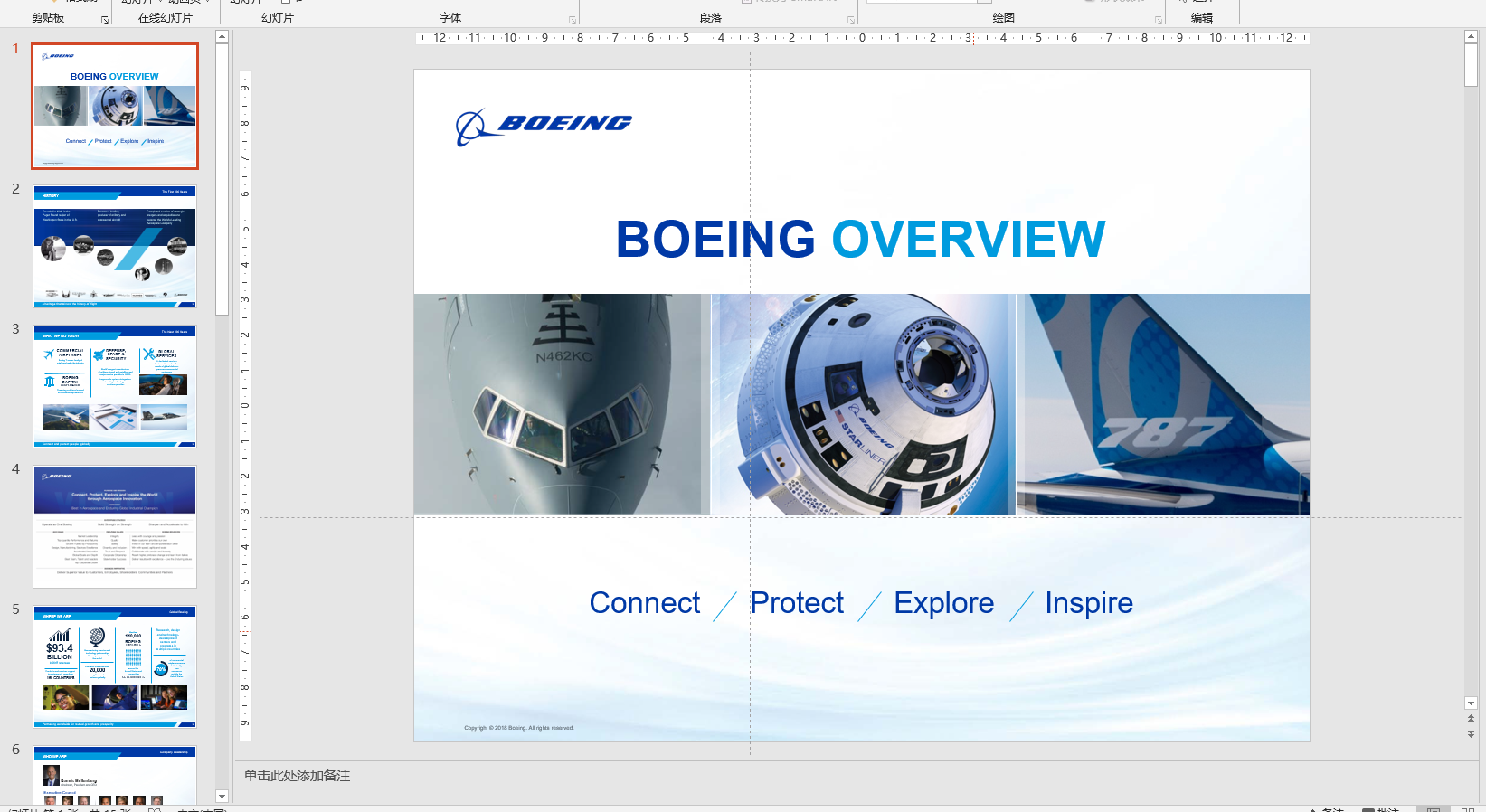Open the 剪贴板 clipboard dialog launcher
Screen dimensions: 1486x812
(105, 19)
